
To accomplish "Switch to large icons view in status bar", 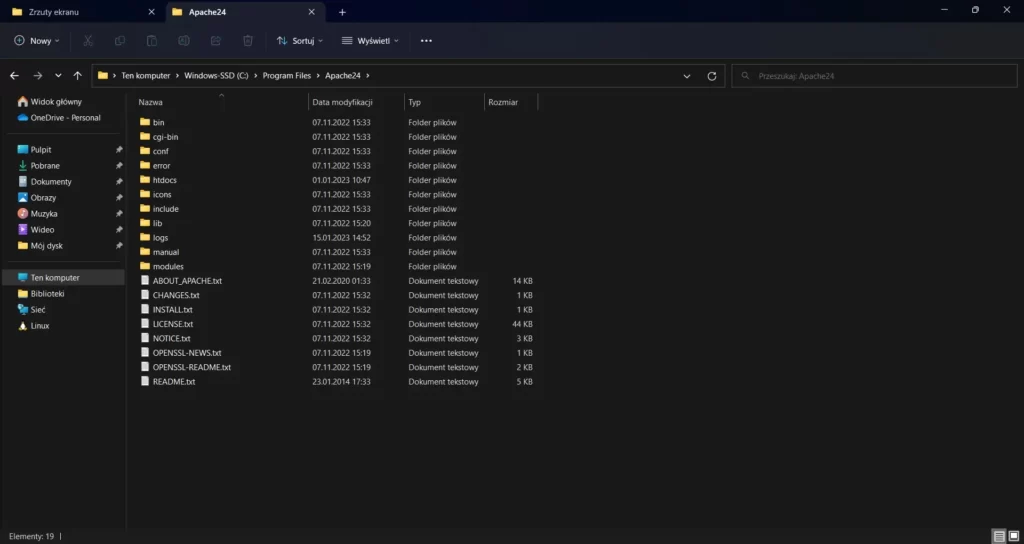I will [x=1014, y=536].
